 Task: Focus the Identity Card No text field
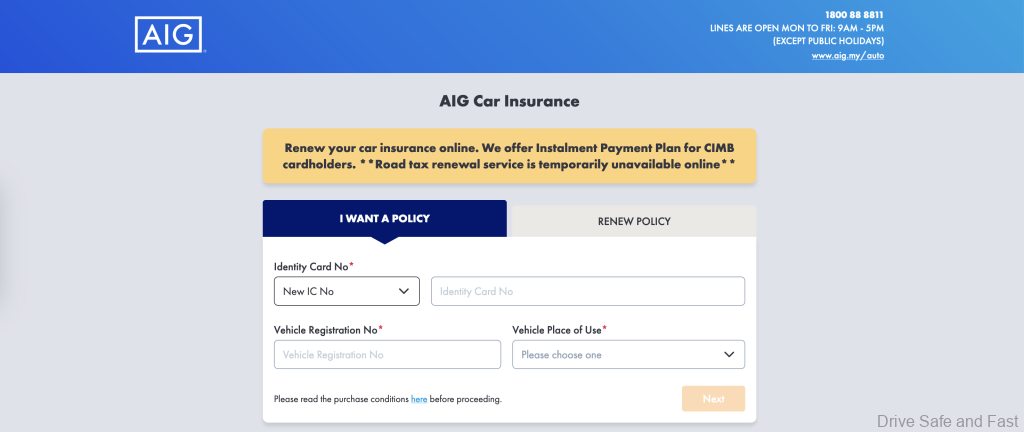coord(587,291)
